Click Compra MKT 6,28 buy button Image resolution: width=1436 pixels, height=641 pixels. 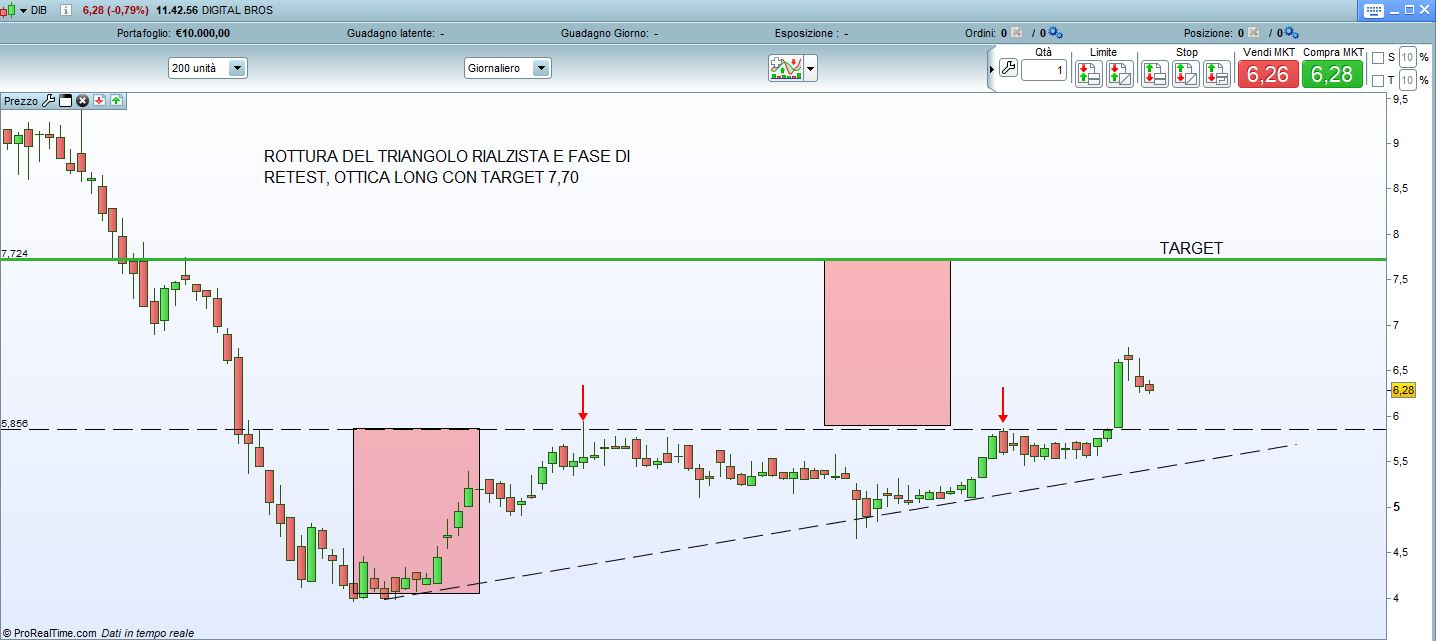coord(1332,74)
